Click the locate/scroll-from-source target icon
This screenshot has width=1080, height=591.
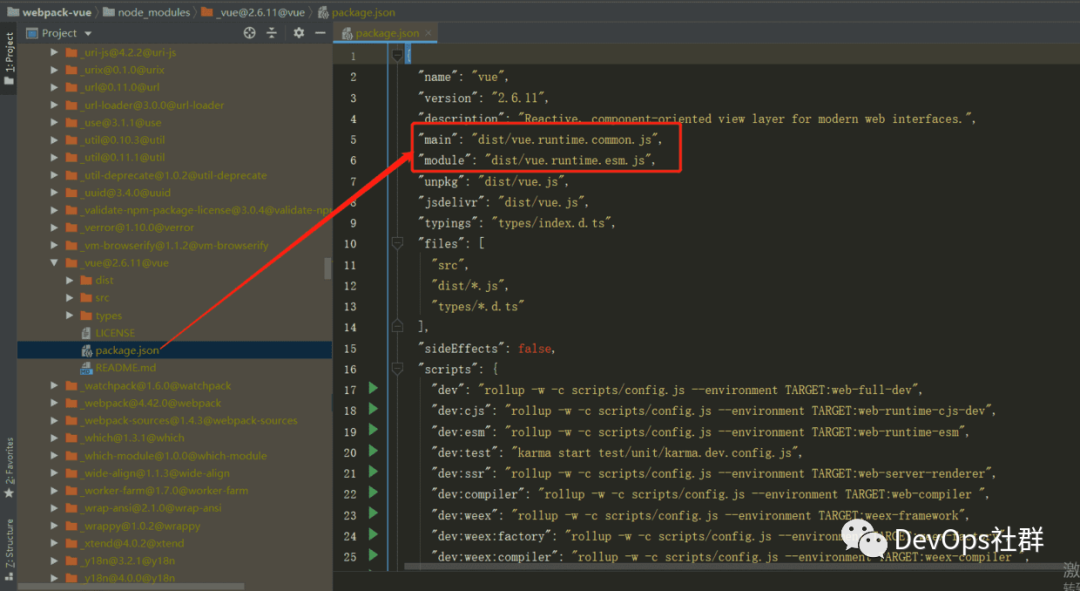[x=249, y=32]
